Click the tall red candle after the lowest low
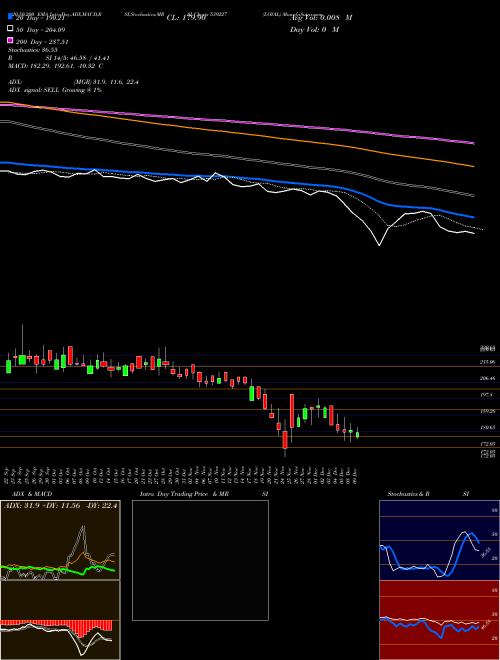This screenshot has height=660, width=500. [292, 411]
